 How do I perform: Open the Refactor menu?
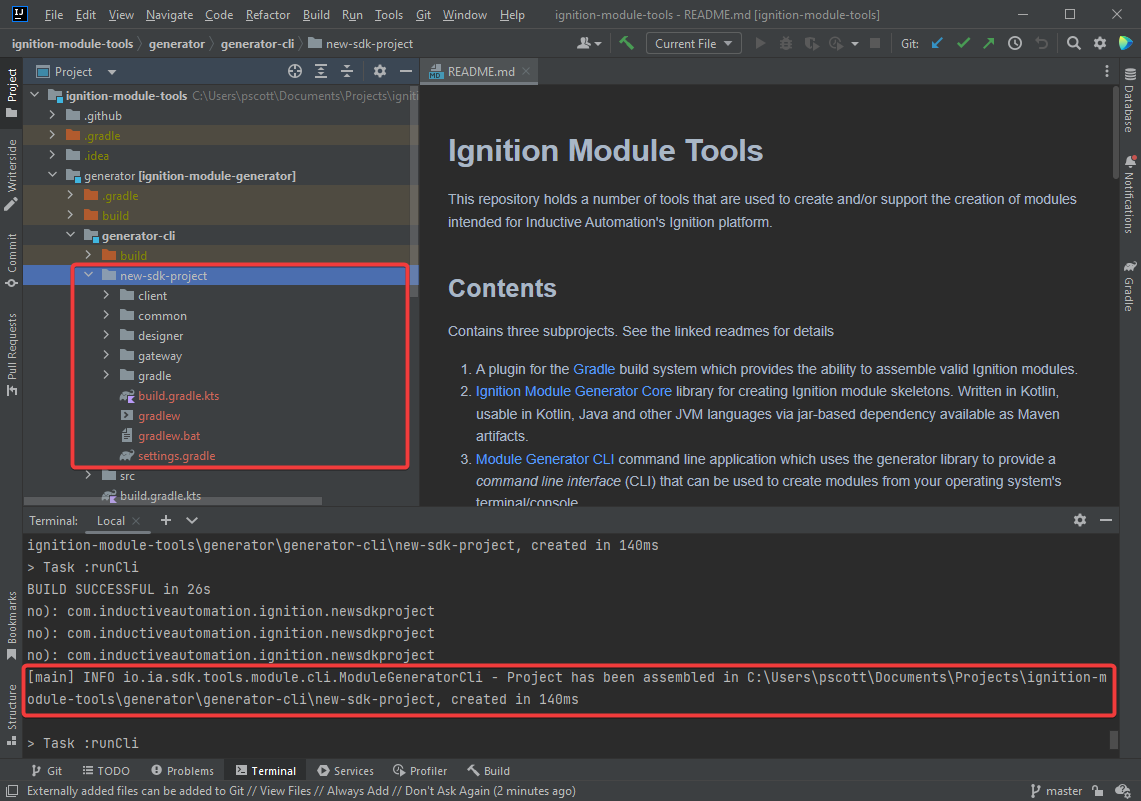point(268,15)
